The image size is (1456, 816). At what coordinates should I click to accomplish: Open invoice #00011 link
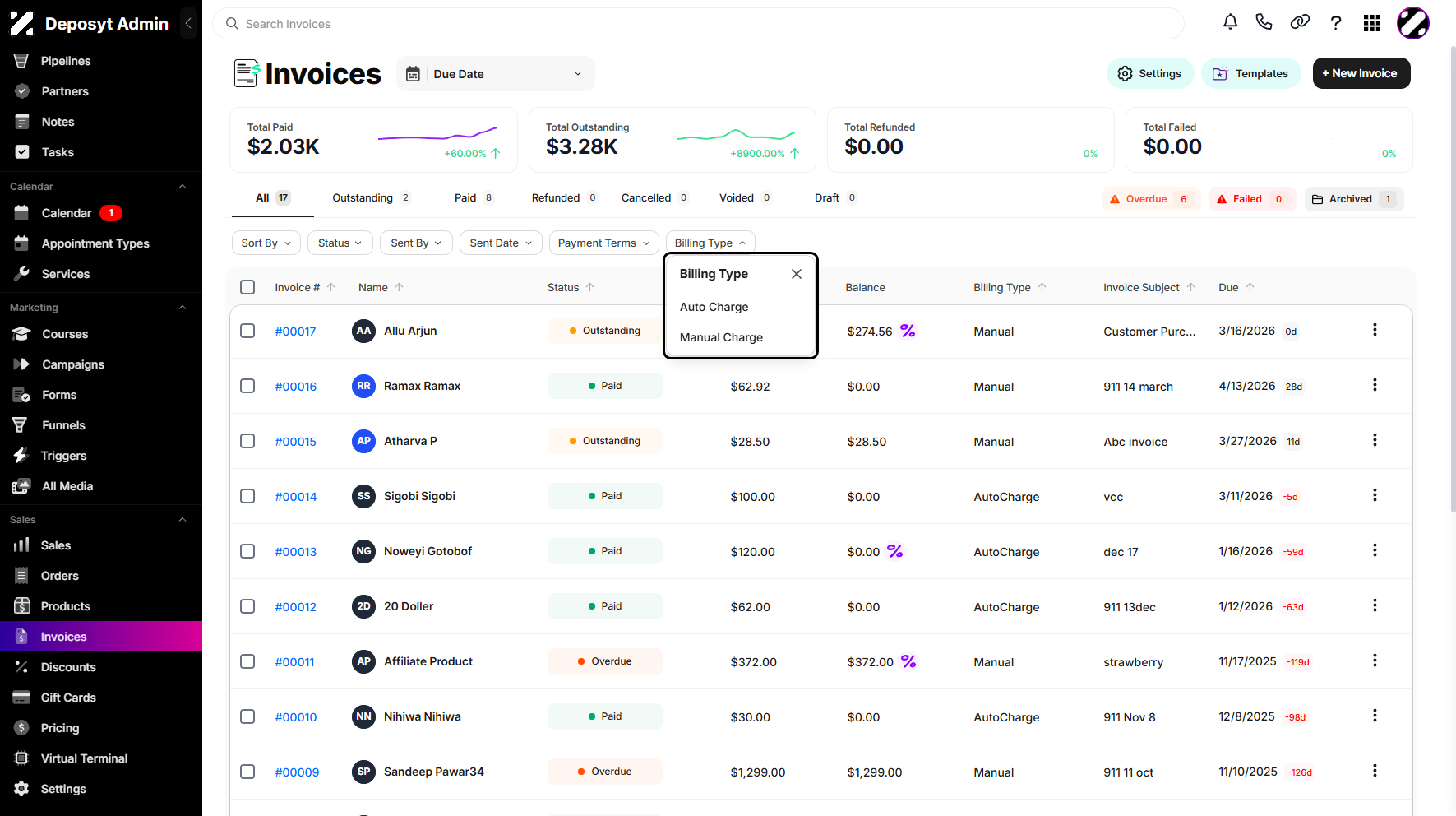294,662
